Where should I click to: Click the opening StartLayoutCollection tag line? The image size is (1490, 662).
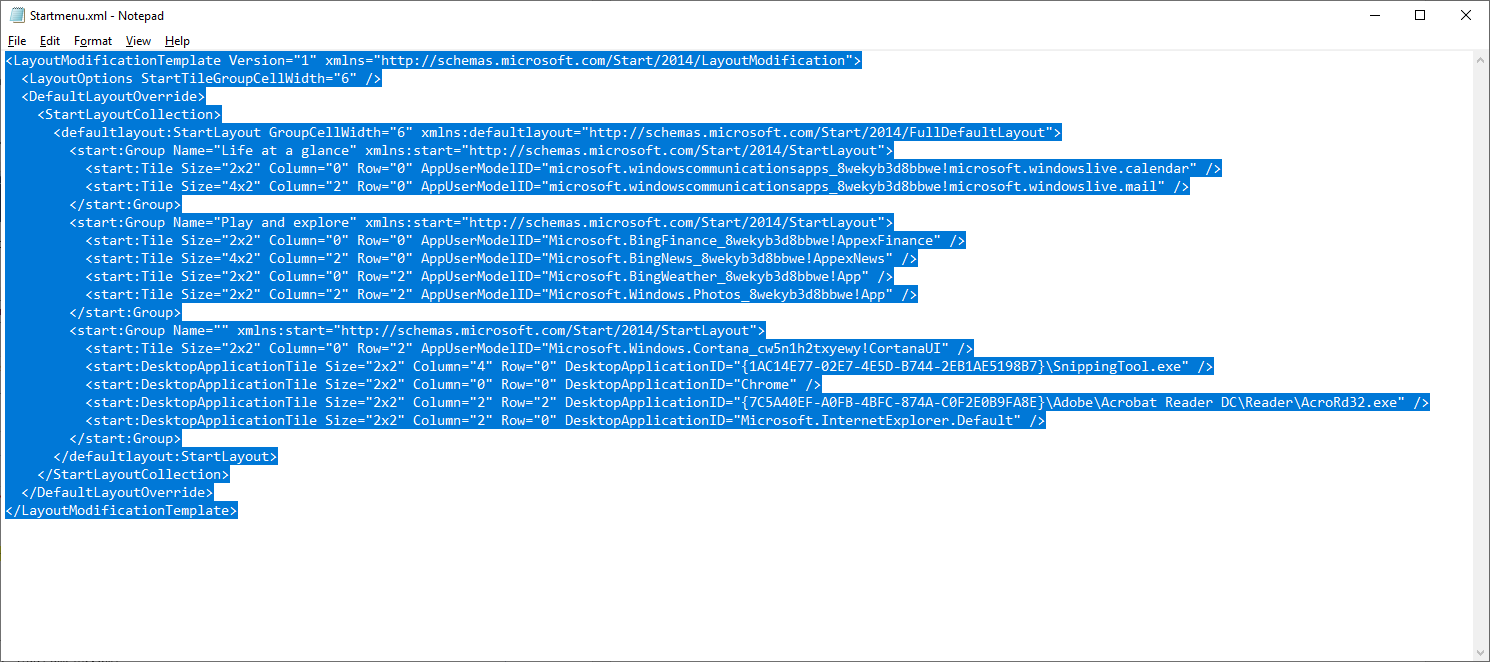[x=129, y=115]
